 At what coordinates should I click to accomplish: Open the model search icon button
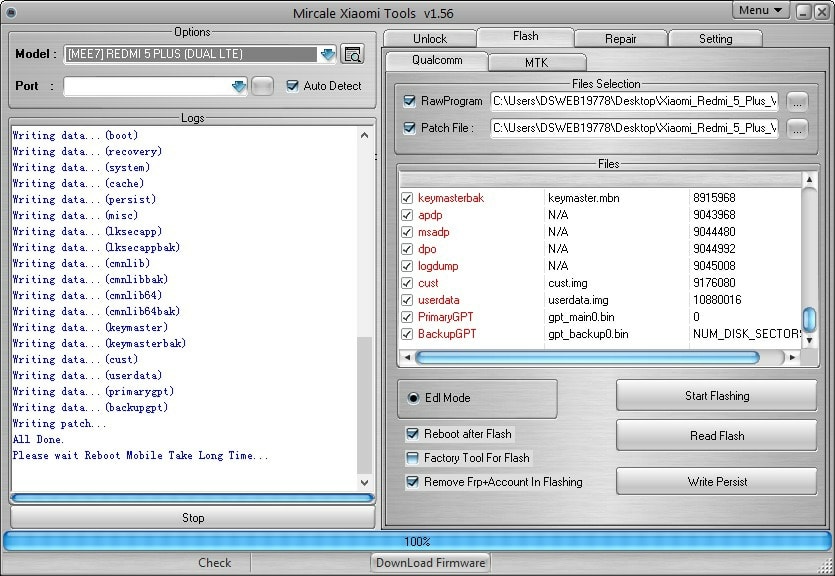click(x=352, y=54)
